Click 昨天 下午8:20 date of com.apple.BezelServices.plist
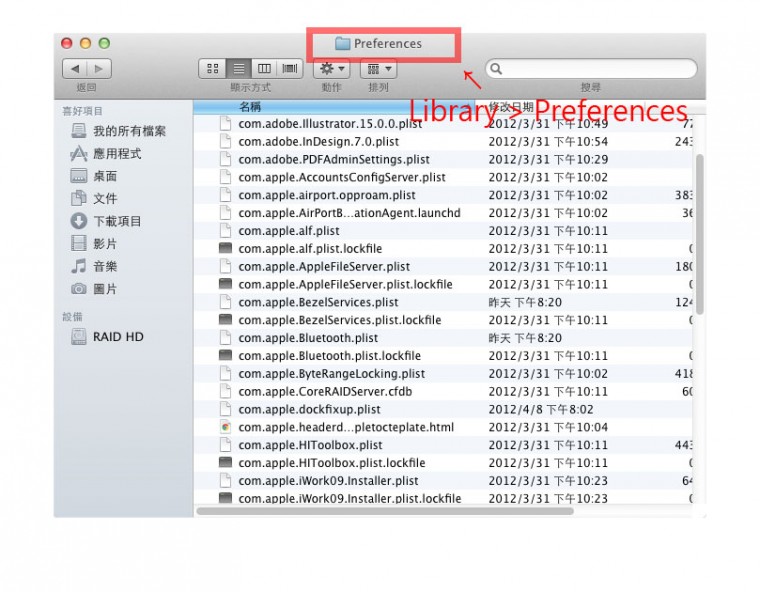The width and height of the screenshot is (760, 592). coord(525,303)
